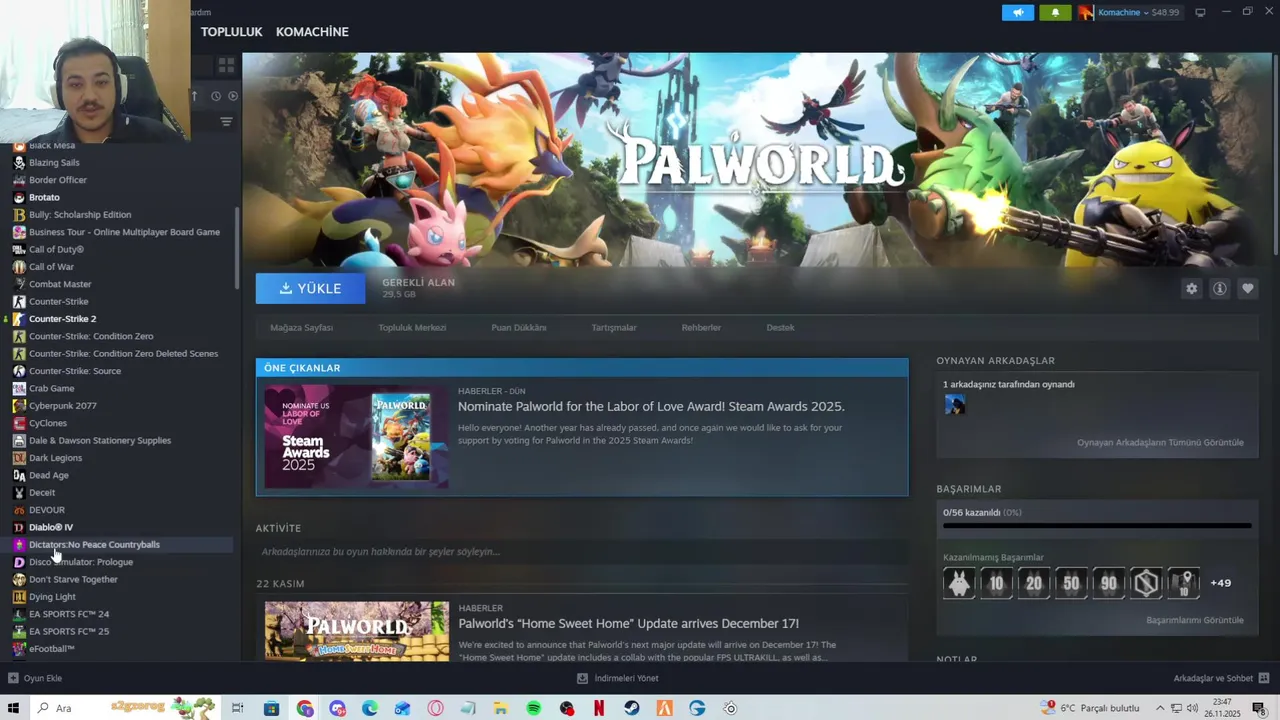This screenshot has width=1280, height=720.
Task: Open Chrome from the taskbar
Action: pos(305,708)
